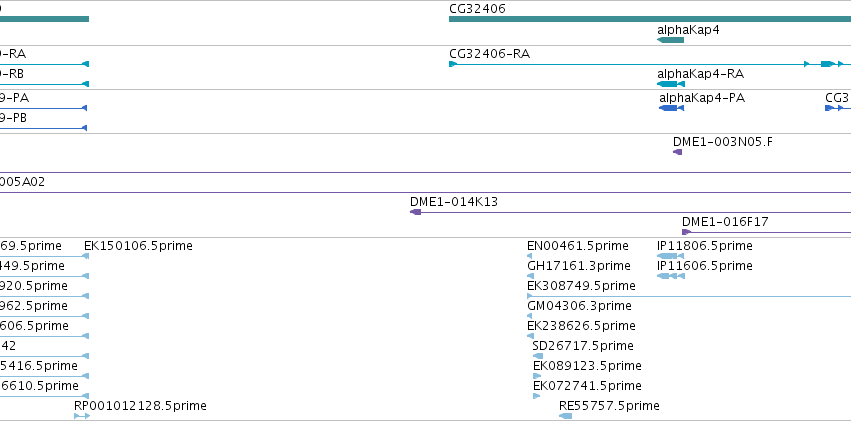This screenshot has width=851, height=421.
Task: Click the SD26717.5prime EST glyph
Action: 537,356
